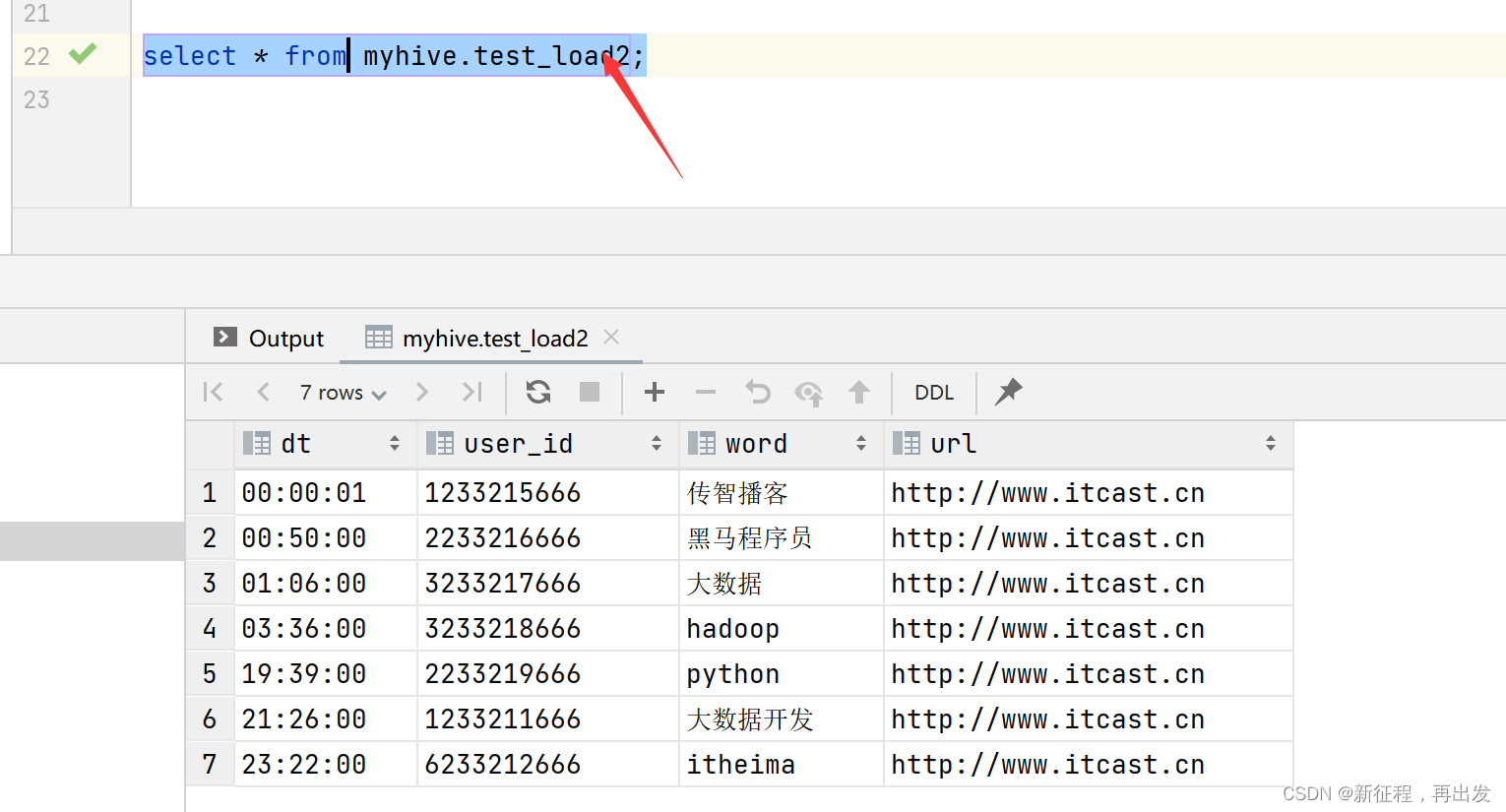Image resolution: width=1506 pixels, height=812 pixels.
Task: Select word cell 大数据开发
Action: click(x=782, y=719)
